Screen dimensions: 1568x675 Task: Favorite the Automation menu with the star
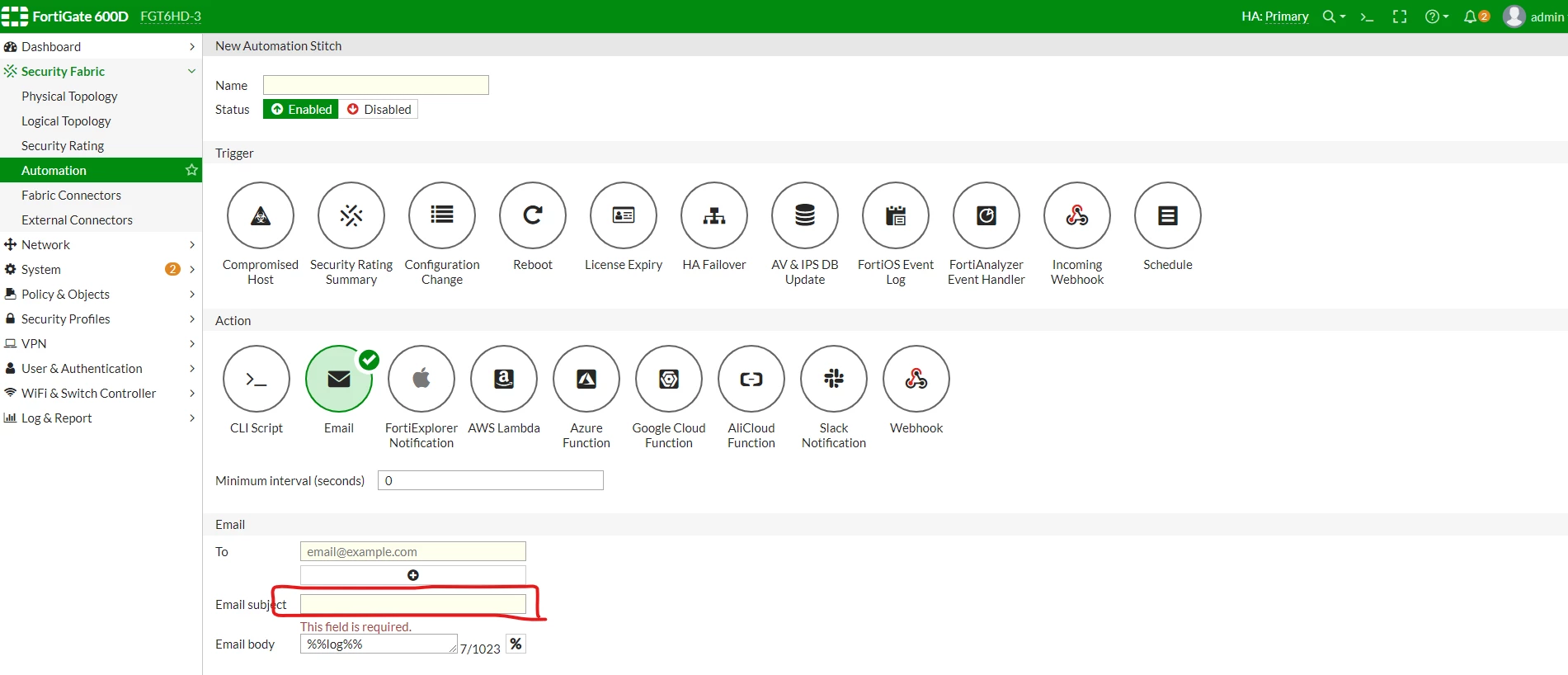[191, 170]
